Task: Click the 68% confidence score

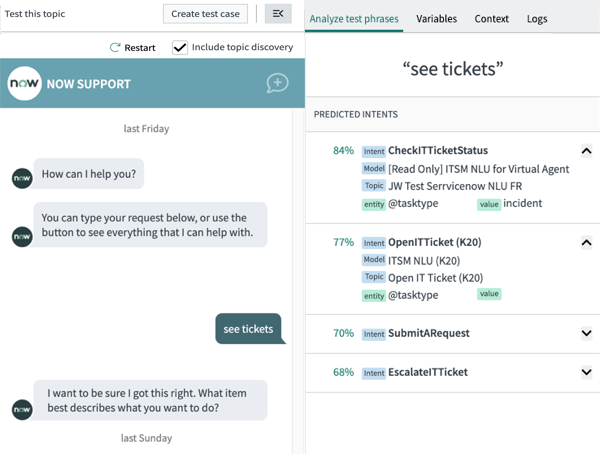Action: pos(343,372)
